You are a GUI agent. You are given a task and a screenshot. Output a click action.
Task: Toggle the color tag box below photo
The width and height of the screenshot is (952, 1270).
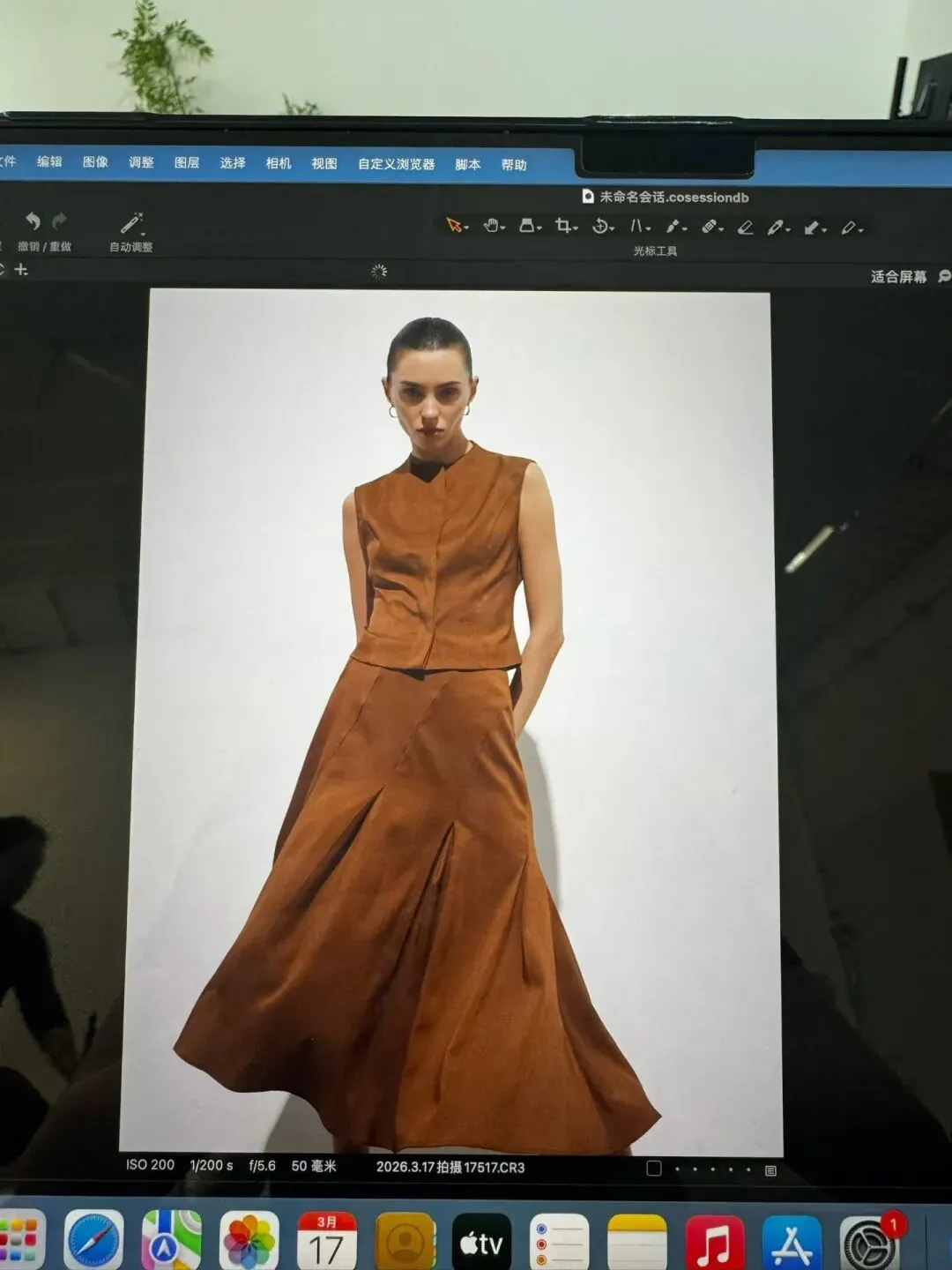click(654, 1169)
